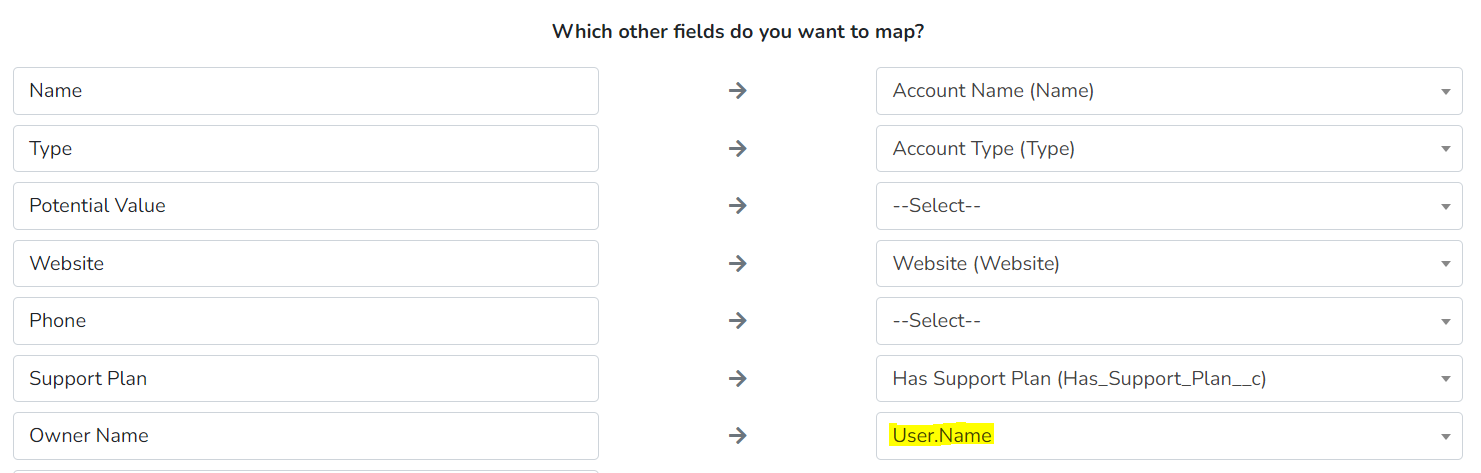
Task: Open the highlighted User.Name dropdown
Action: (1168, 436)
